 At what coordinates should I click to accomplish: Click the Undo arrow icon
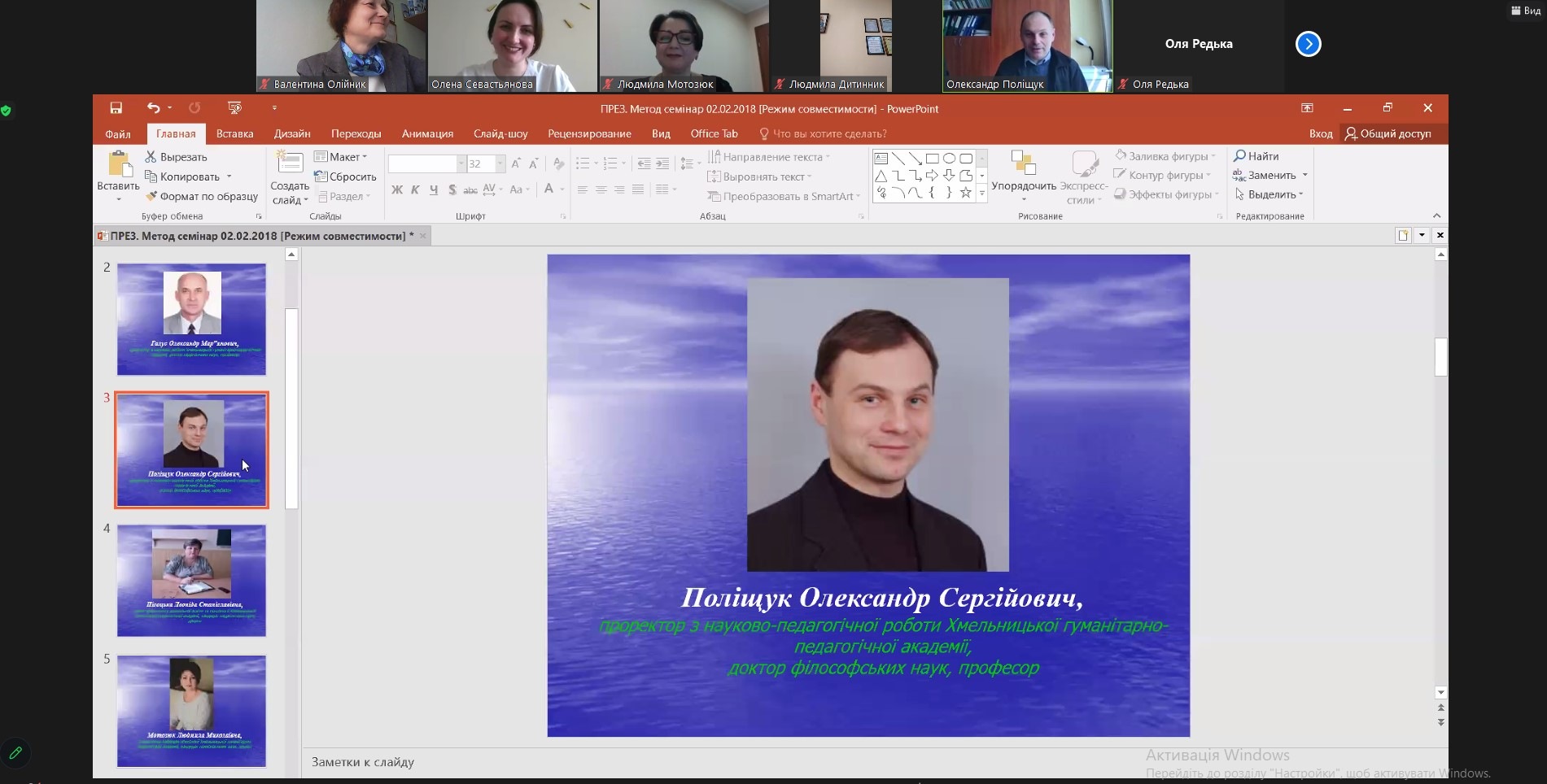153,108
